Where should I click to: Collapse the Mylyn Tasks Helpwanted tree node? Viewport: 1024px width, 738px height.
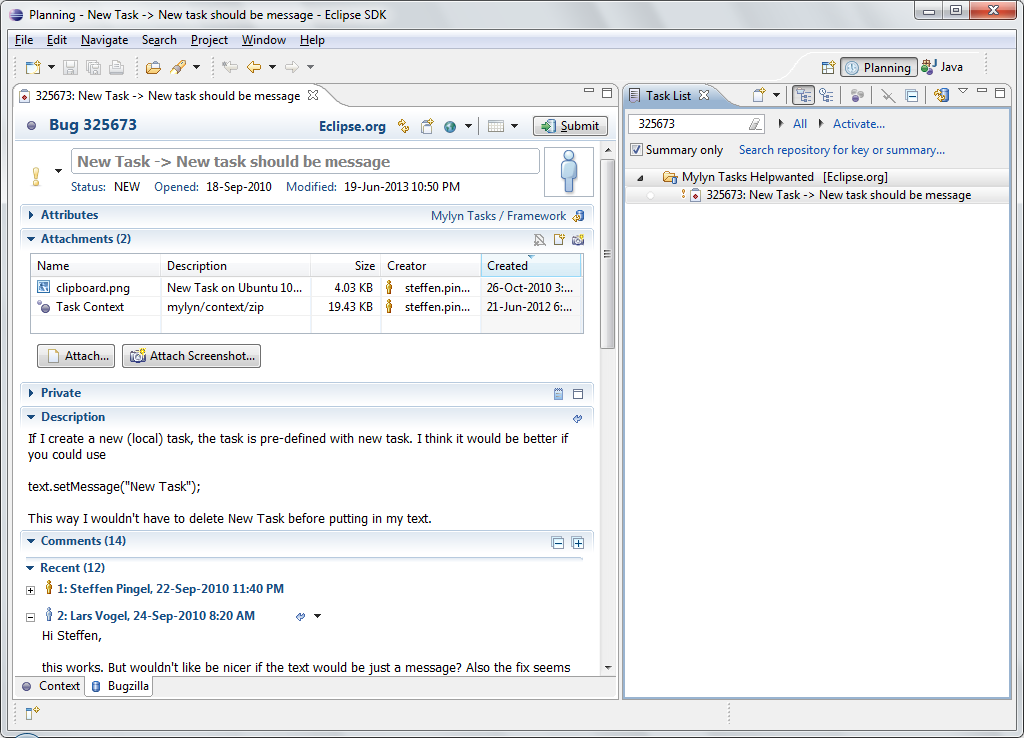pyautogui.click(x=640, y=178)
